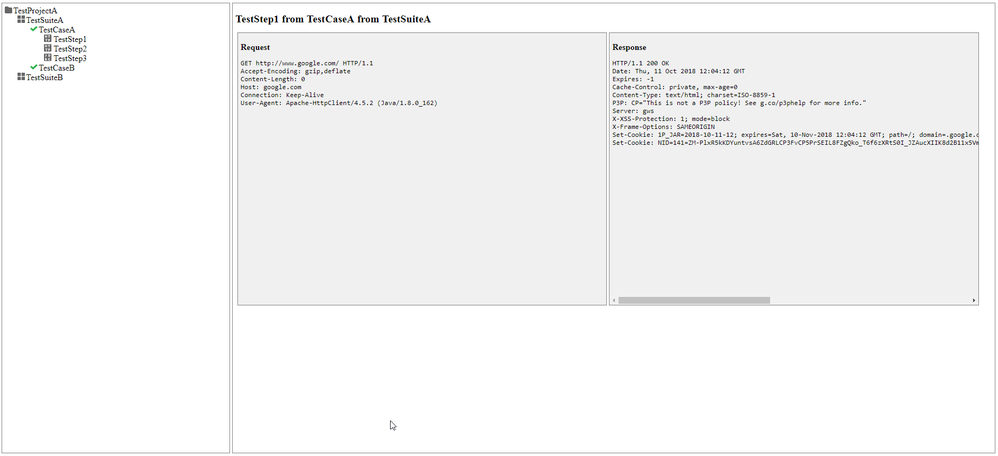The image size is (998, 456).
Task: Click the table icon before TestStep3
Action: [47, 58]
